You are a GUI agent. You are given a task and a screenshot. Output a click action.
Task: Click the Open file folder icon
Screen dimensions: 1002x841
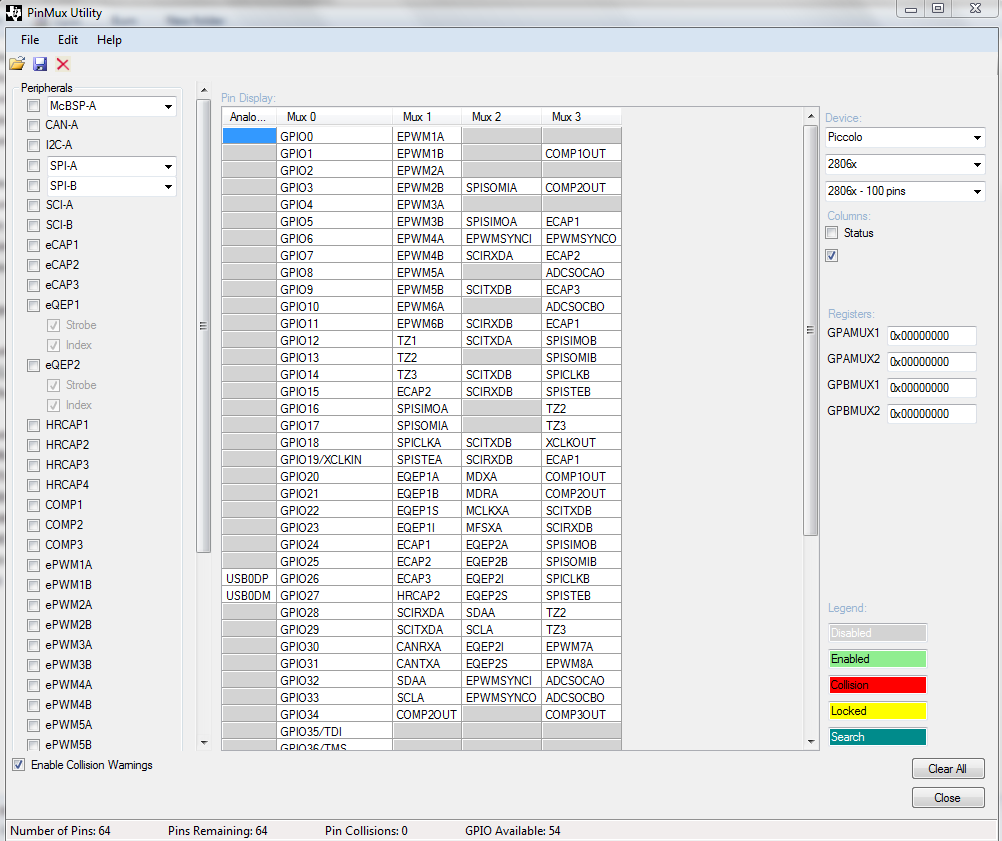17,64
